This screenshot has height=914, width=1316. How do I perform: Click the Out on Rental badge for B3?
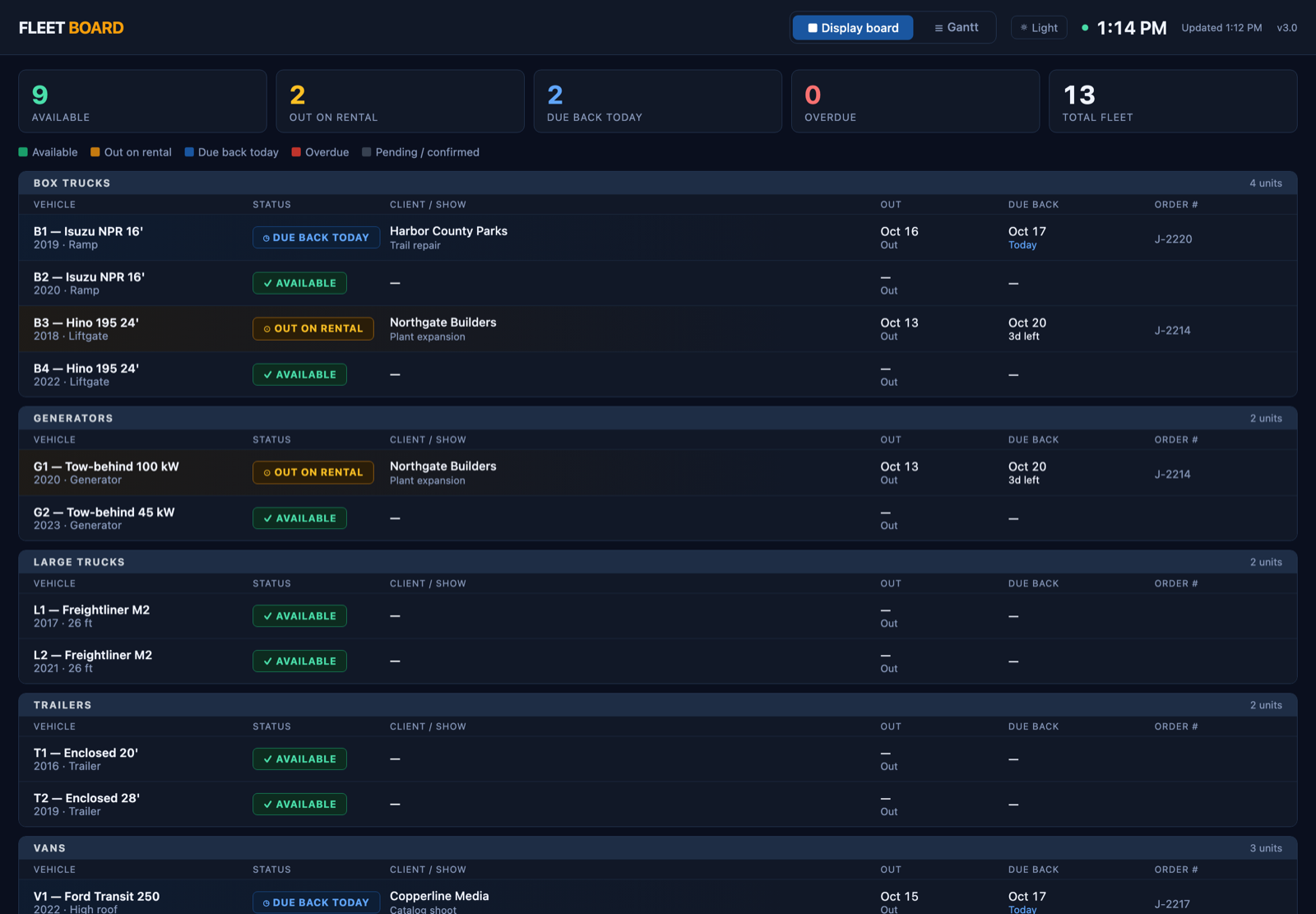[x=313, y=329]
